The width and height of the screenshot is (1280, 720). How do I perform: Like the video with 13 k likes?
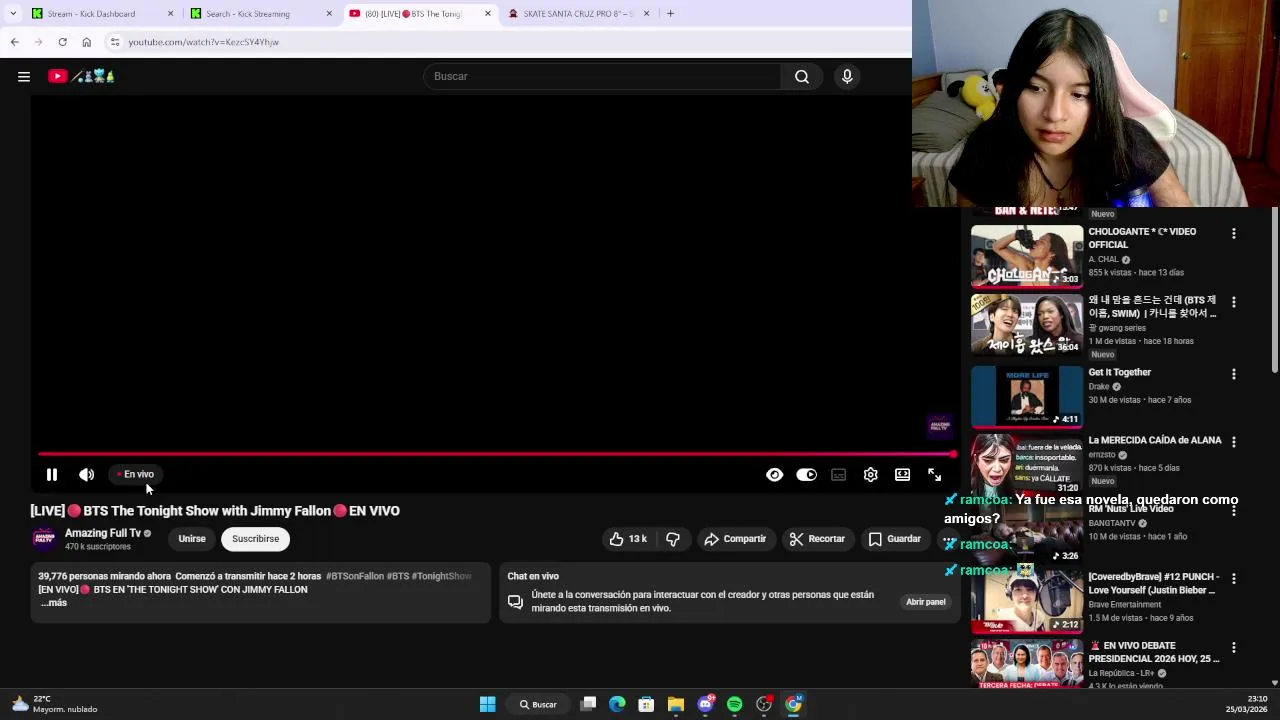tap(629, 539)
